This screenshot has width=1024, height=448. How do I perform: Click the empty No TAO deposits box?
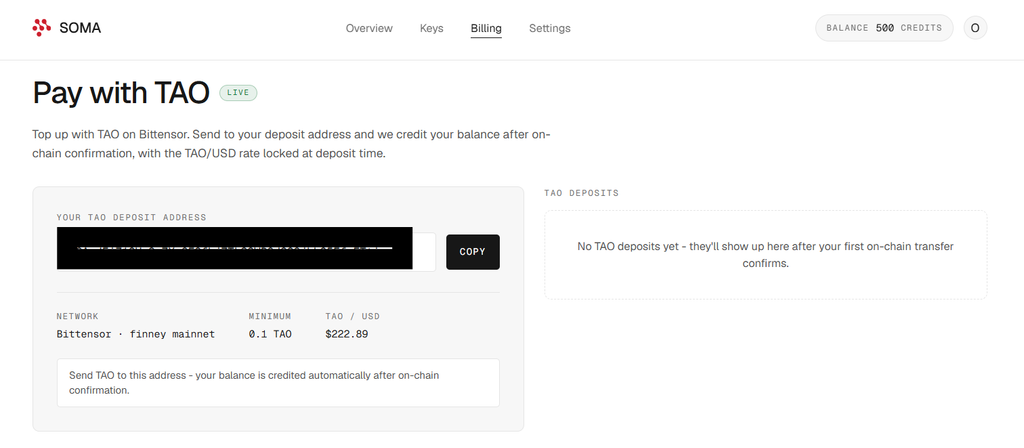[765, 255]
